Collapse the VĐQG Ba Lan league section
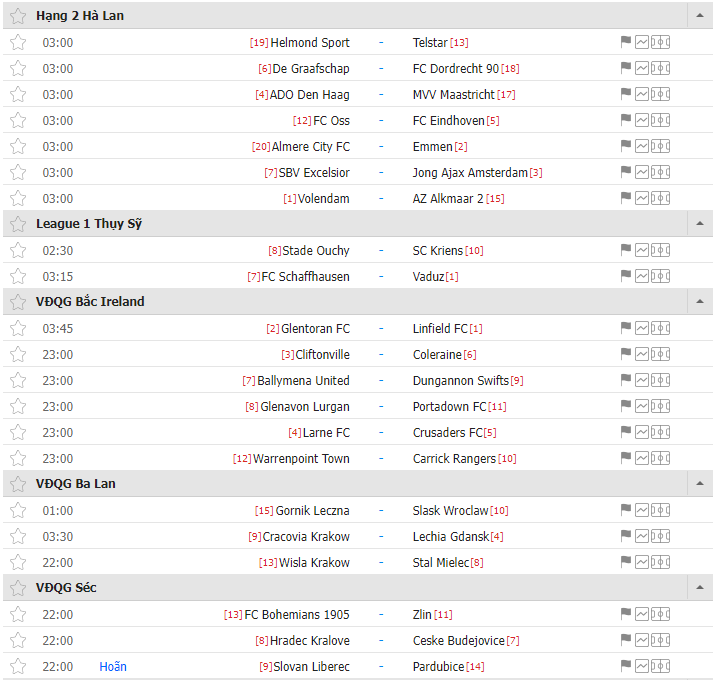716x680 pixels. 699,484
